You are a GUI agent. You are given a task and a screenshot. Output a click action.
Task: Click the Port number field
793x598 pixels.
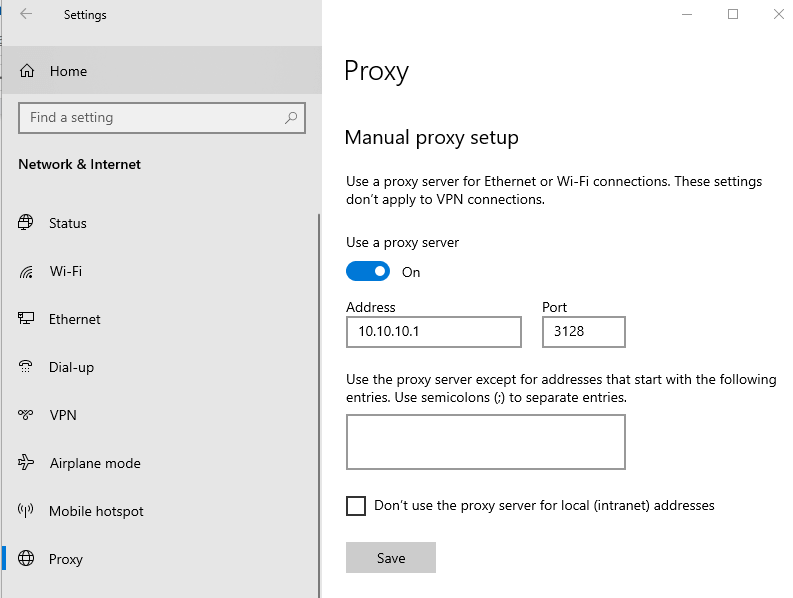[x=583, y=332]
